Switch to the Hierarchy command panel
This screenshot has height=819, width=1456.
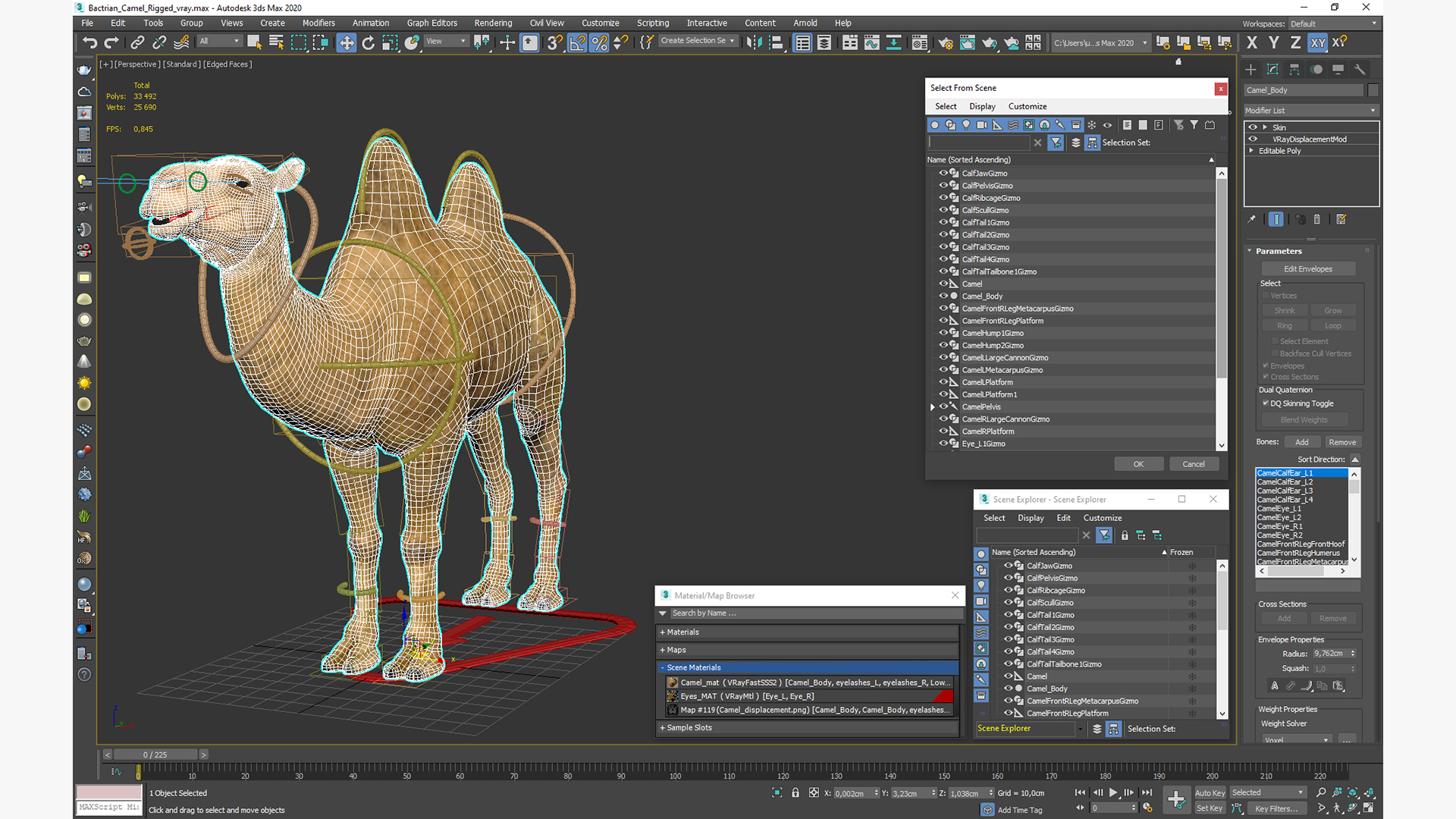pyautogui.click(x=1294, y=69)
